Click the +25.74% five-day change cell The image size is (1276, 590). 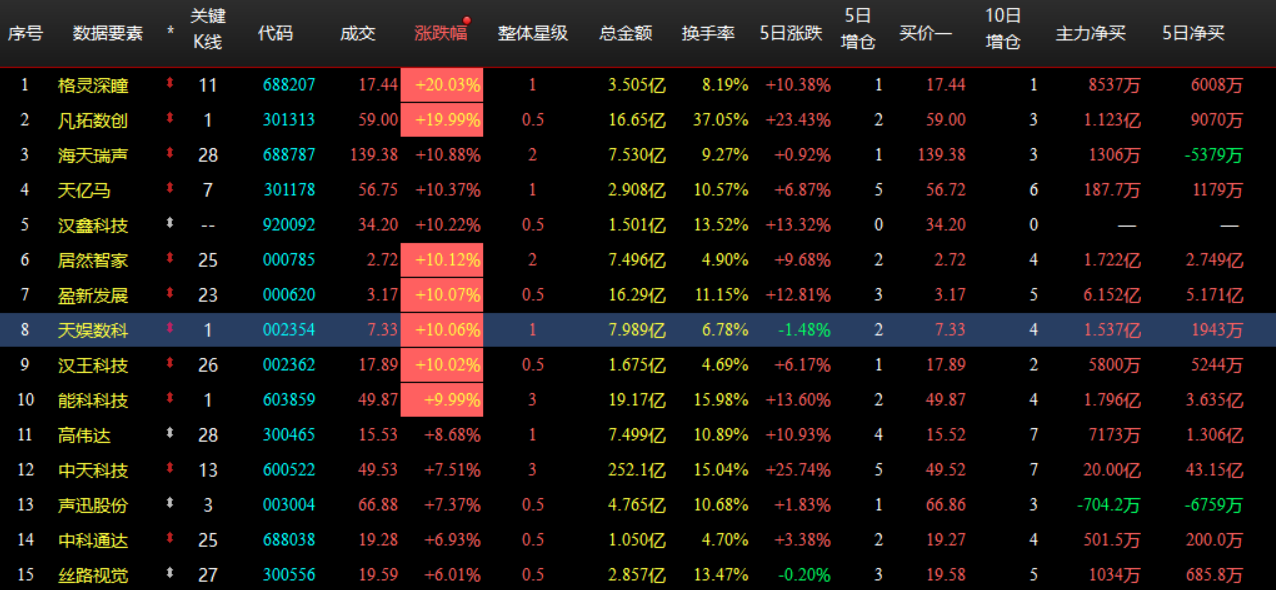click(798, 470)
